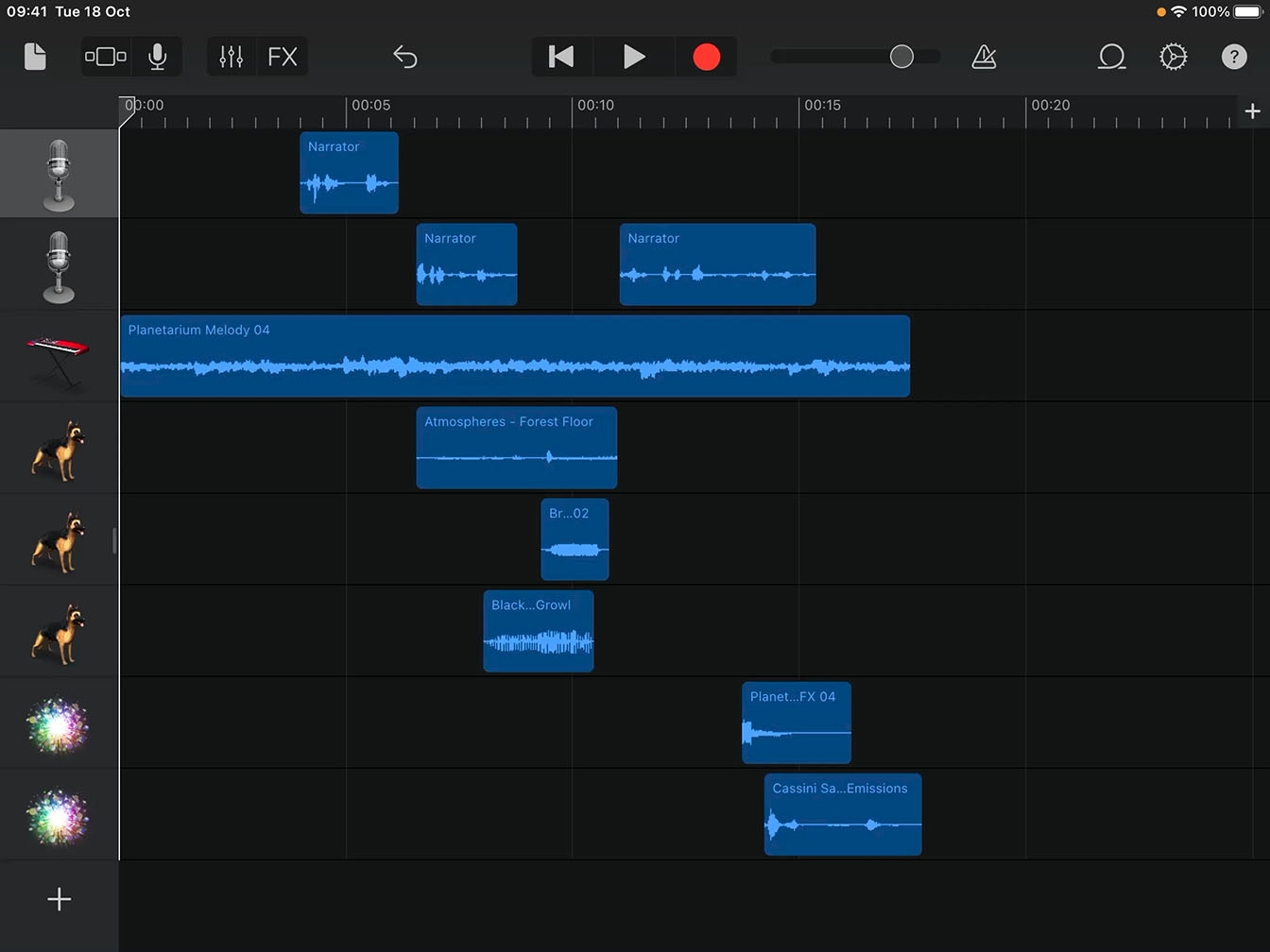Add a song section with the ruler plus
This screenshot has width=1270, height=952.
tap(1253, 111)
